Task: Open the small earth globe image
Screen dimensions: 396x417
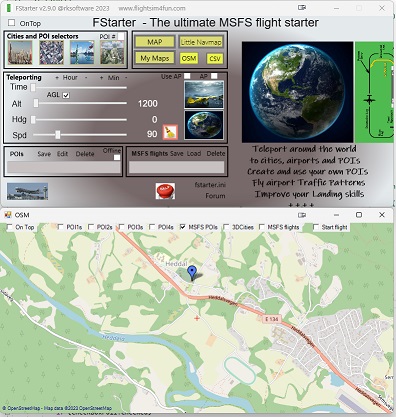Action: coord(204,125)
